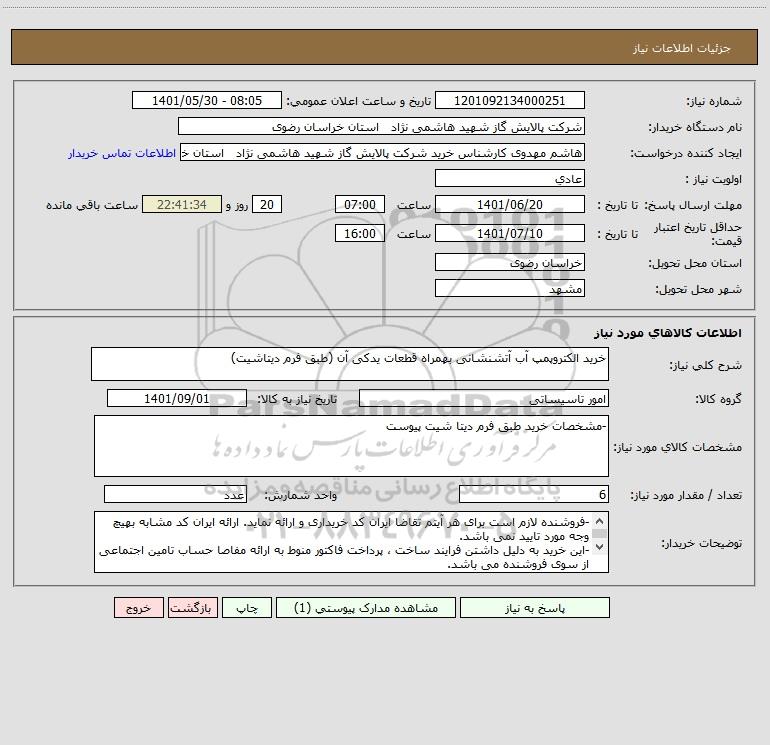This screenshot has width=770, height=745.
Task: Click unit of measure field عدد
Action: 175,495
